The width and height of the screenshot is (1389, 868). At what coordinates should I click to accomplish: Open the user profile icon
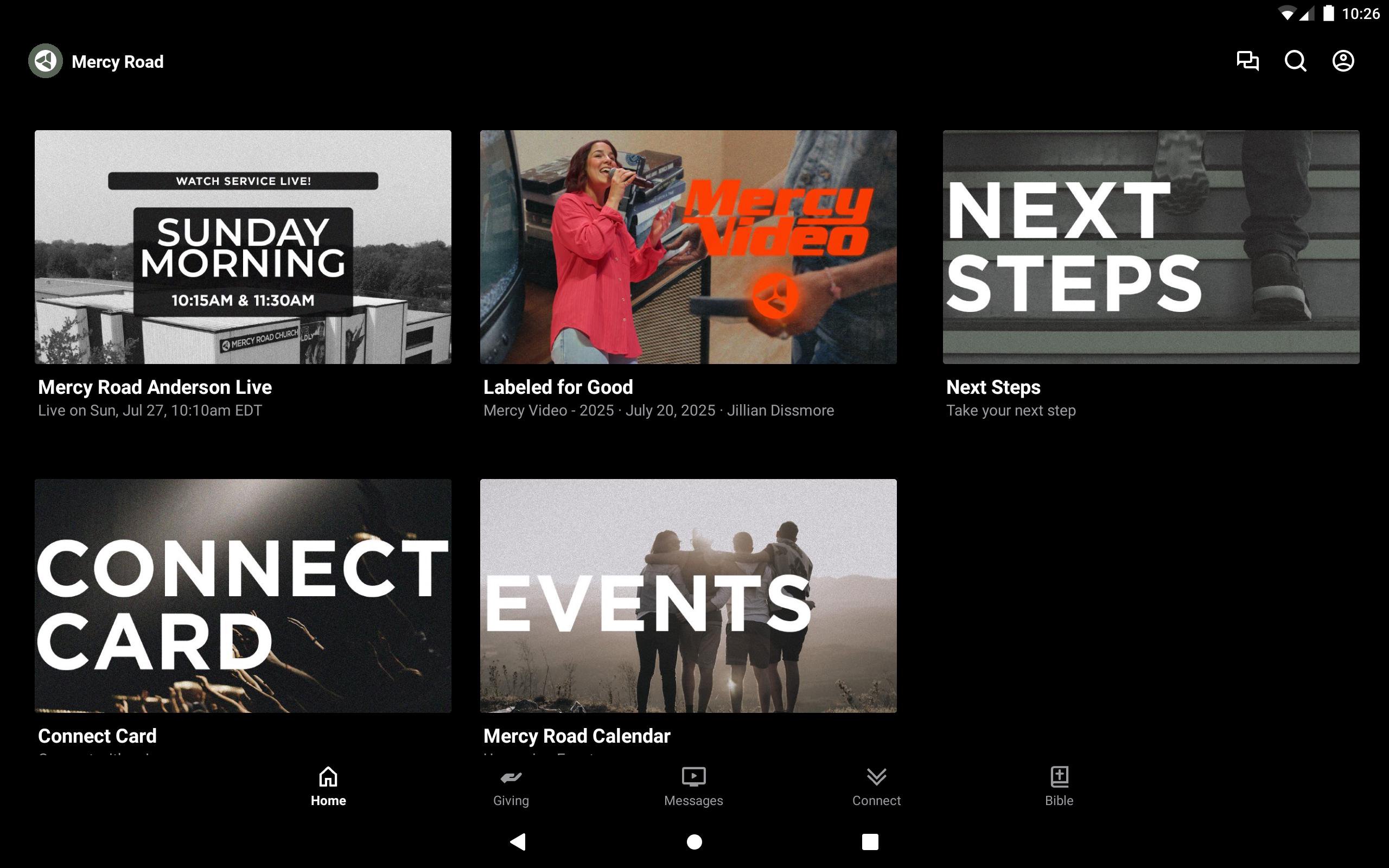(x=1342, y=61)
